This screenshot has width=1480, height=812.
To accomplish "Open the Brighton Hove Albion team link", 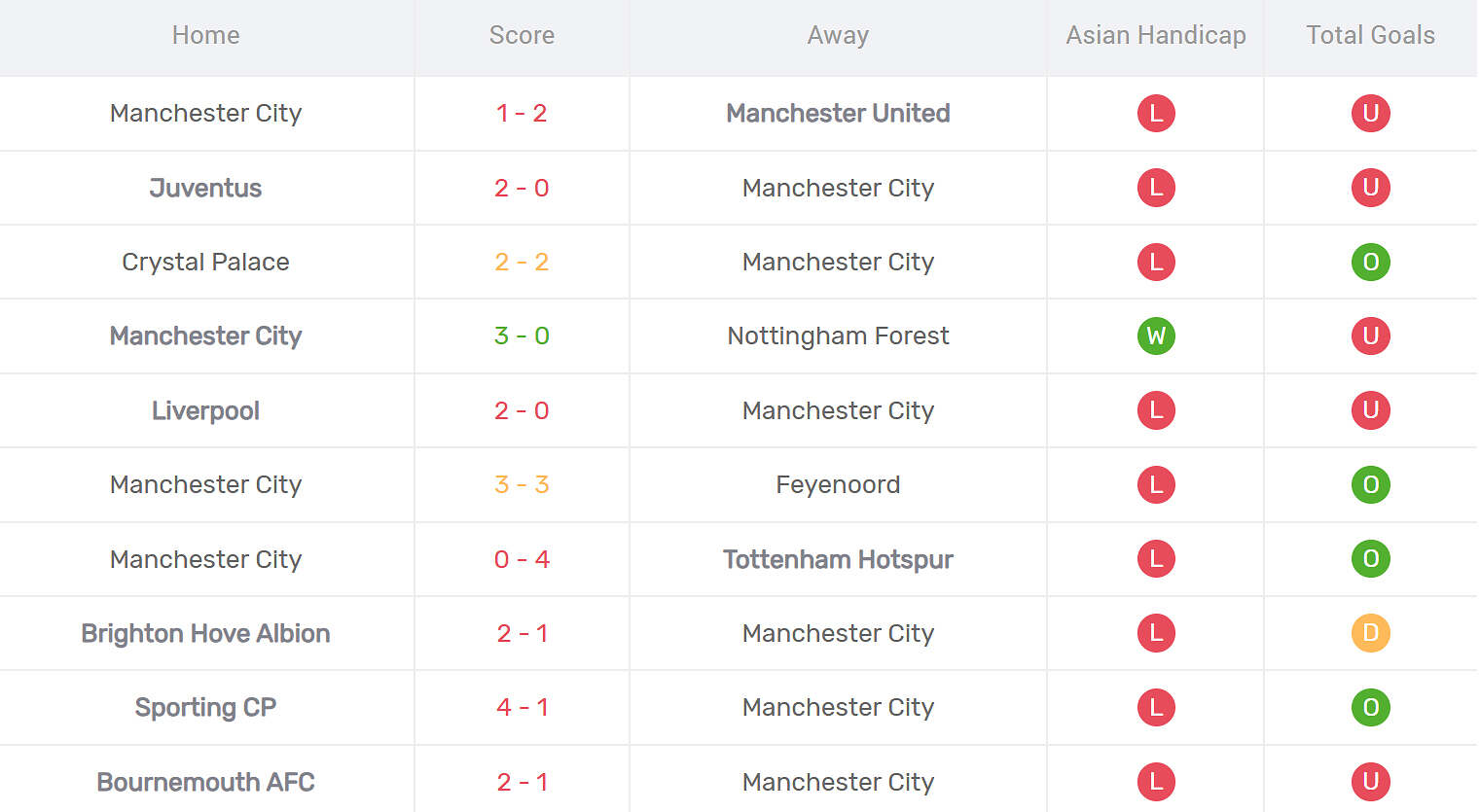I will click(x=205, y=633).
